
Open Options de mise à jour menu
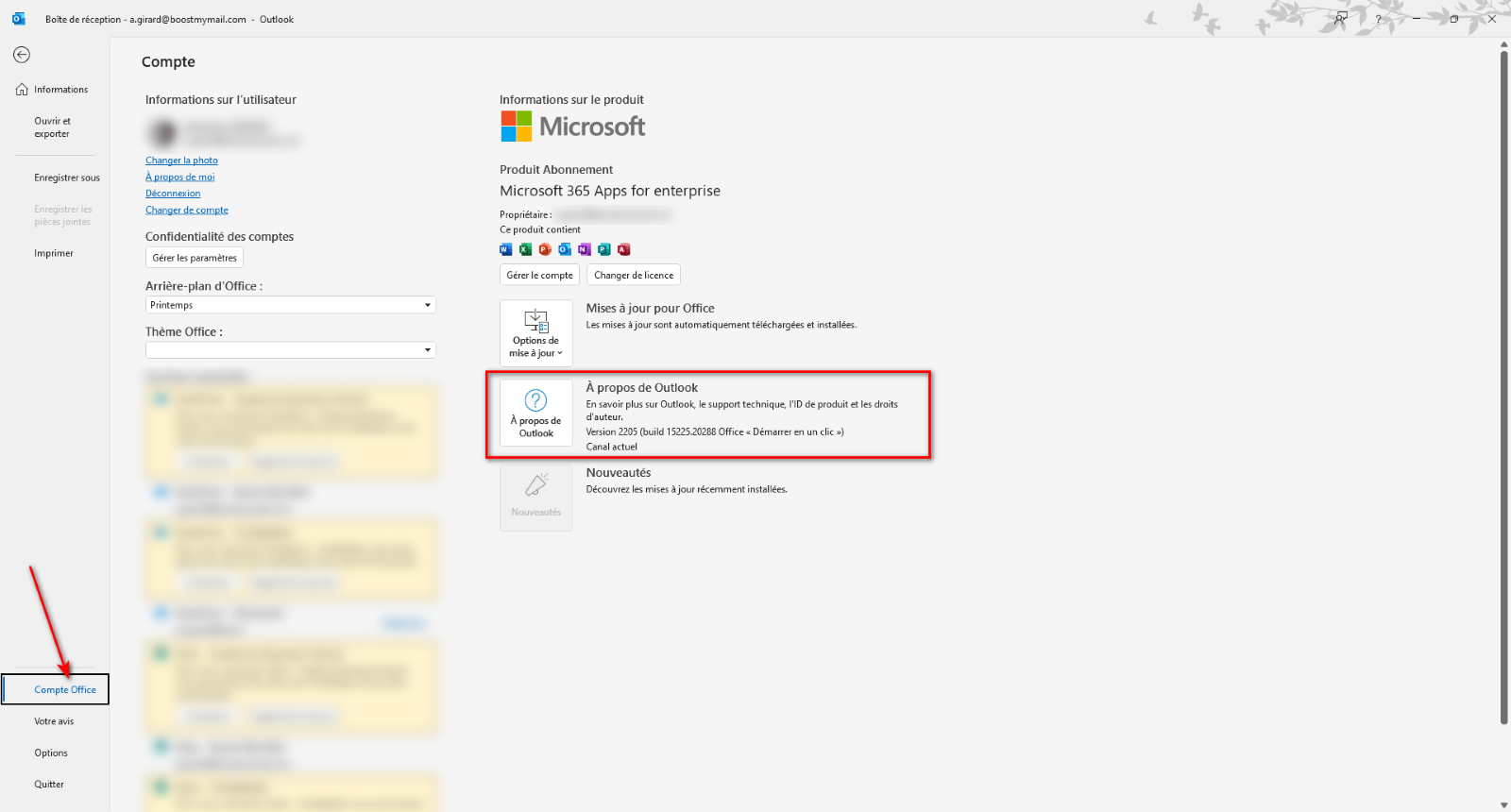(x=536, y=333)
